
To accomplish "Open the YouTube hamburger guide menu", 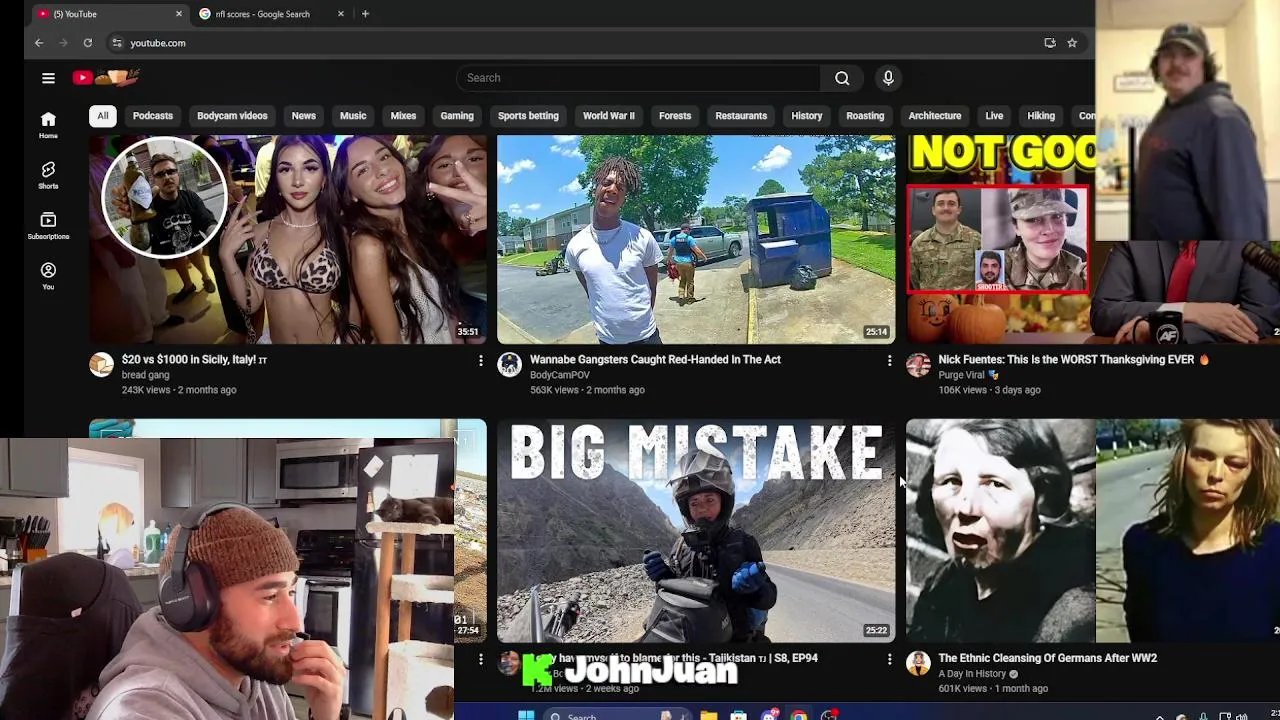I will pyautogui.click(x=48, y=78).
